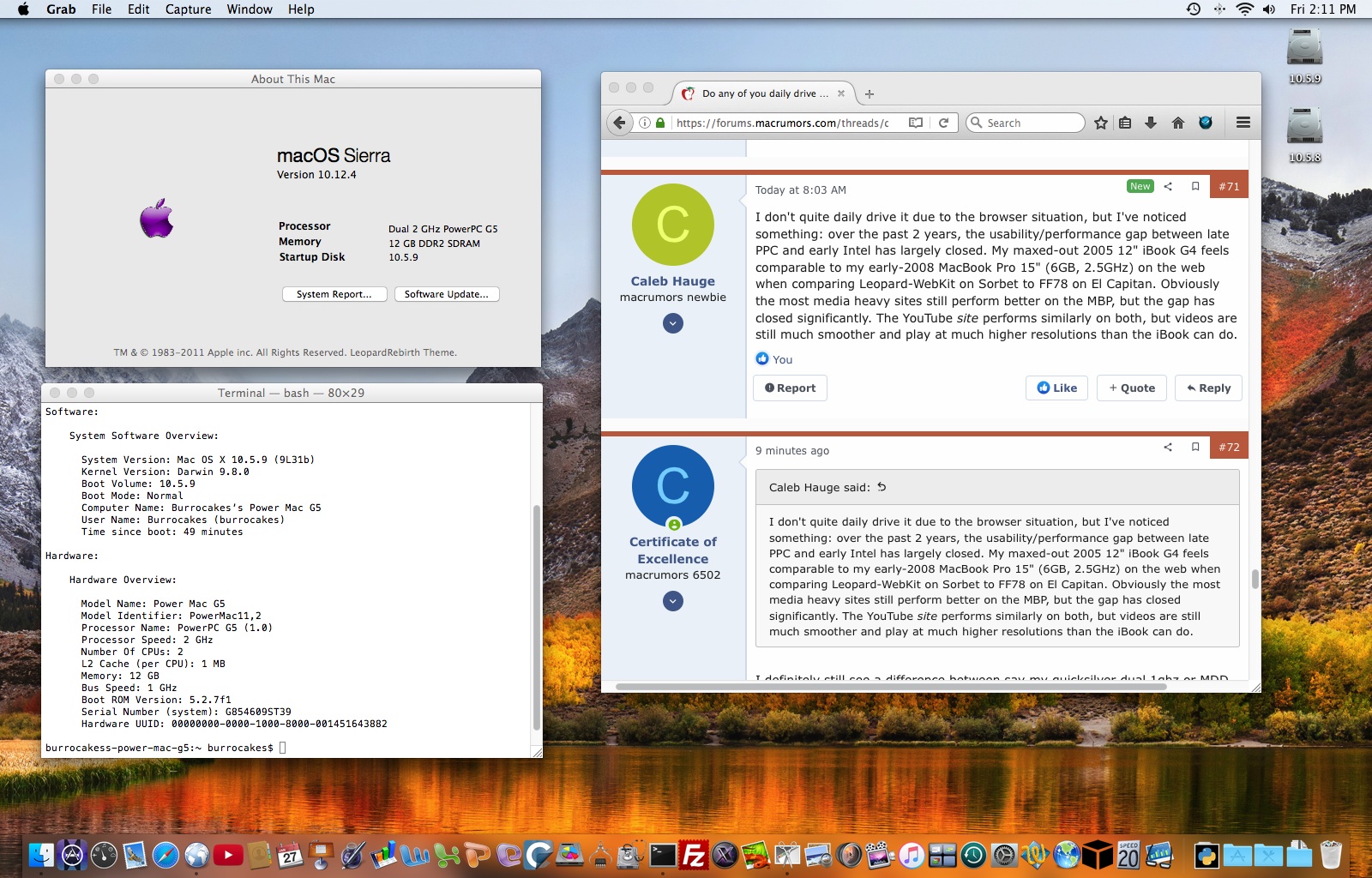Open a new browser tab
The image size is (1372, 878).
[870, 94]
